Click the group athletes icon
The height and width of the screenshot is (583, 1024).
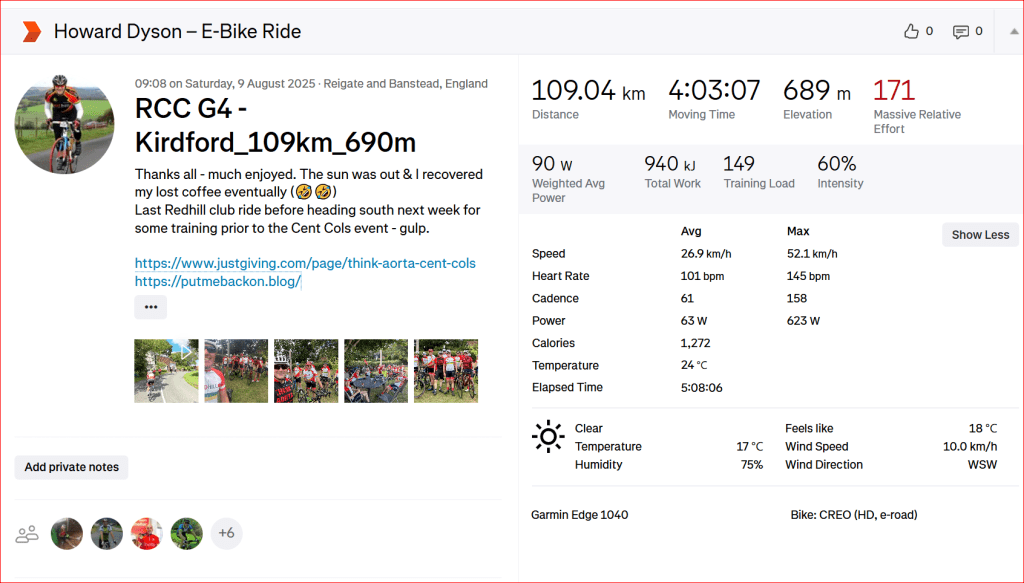point(27,534)
